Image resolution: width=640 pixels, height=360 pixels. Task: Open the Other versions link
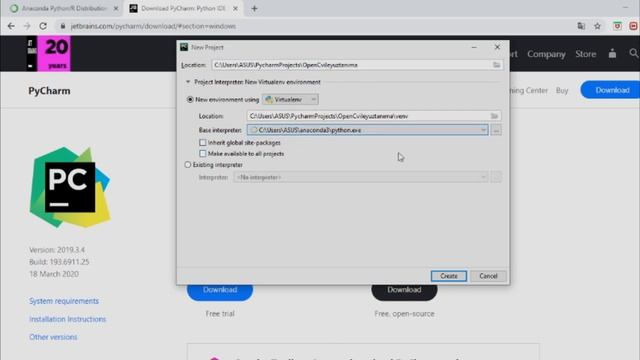53,337
